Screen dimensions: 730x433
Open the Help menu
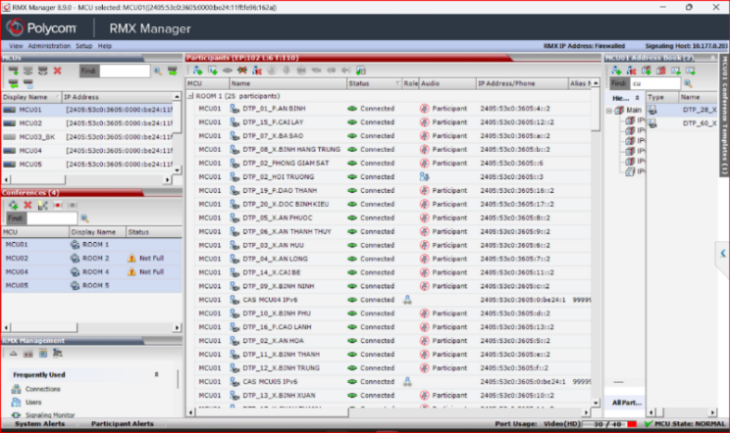tap(105, 46)
